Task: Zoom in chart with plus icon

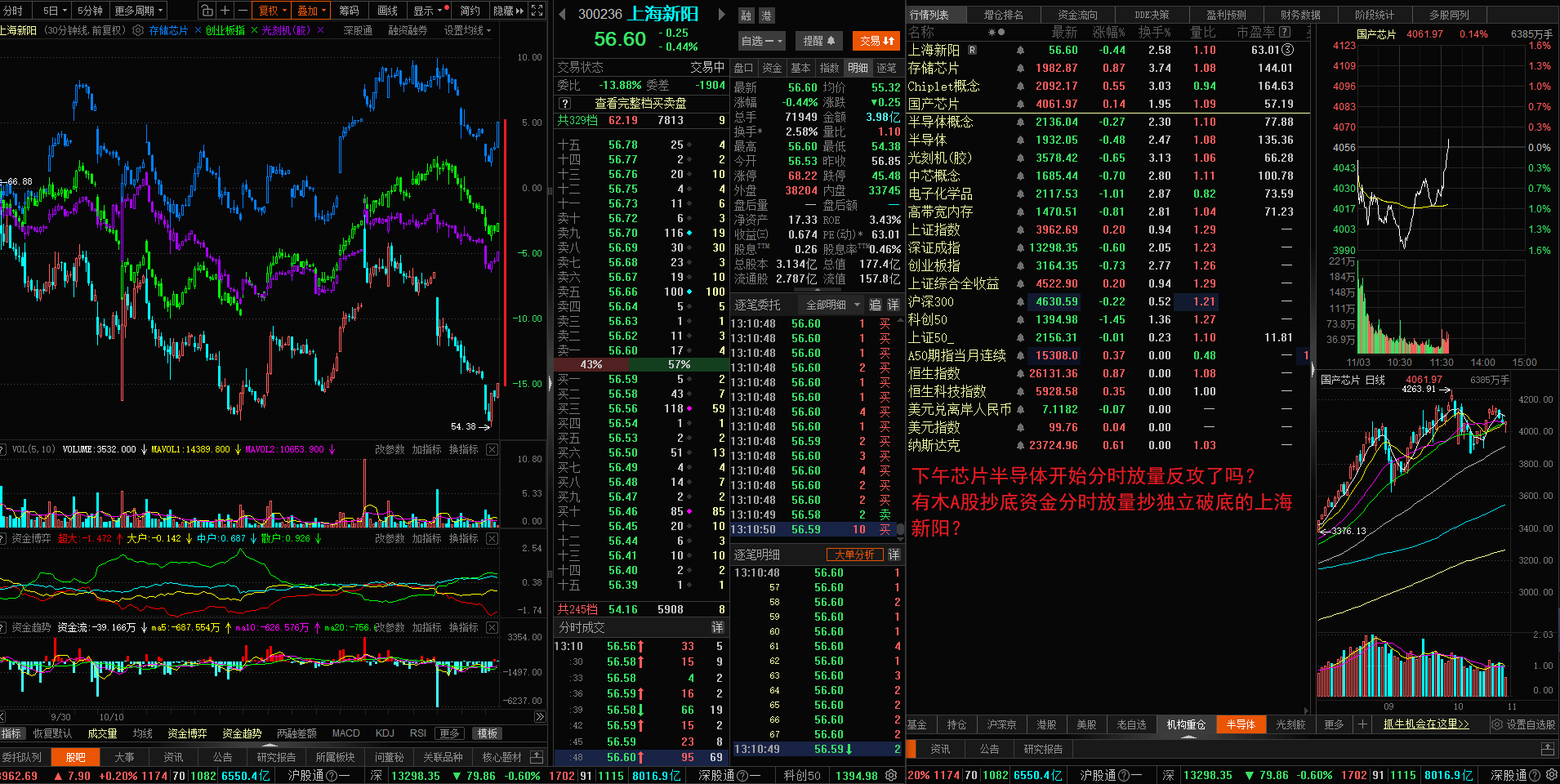Action: 225,11
